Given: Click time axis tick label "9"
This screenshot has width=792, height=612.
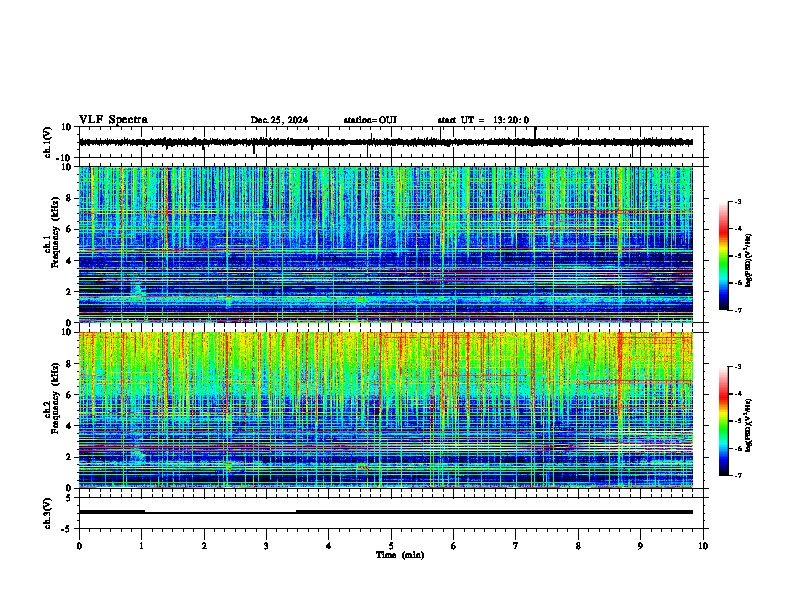Looking at the screenshot, I should pos(640,546).
